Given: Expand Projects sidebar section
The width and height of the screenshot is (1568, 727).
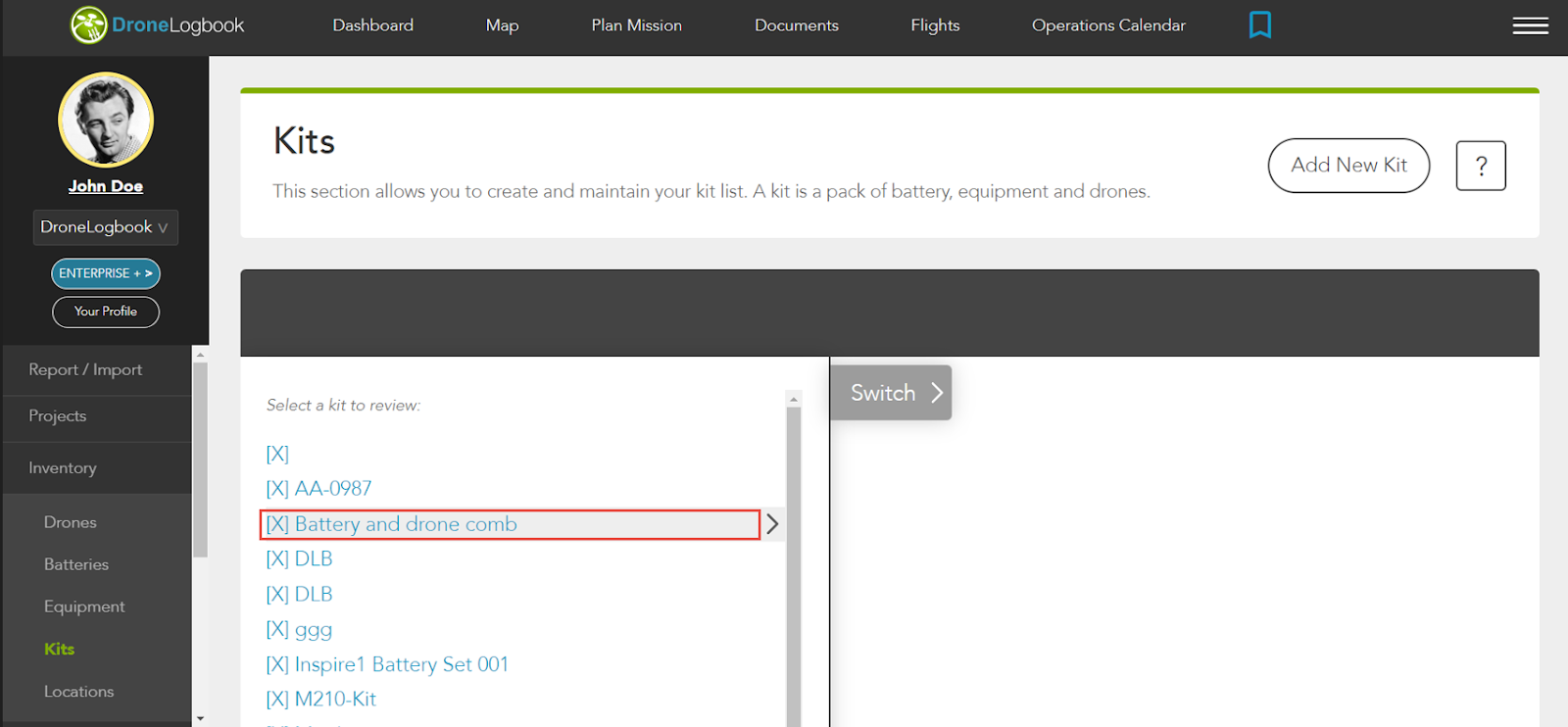Looking at the screenshot, I should (x=97, y=416).
